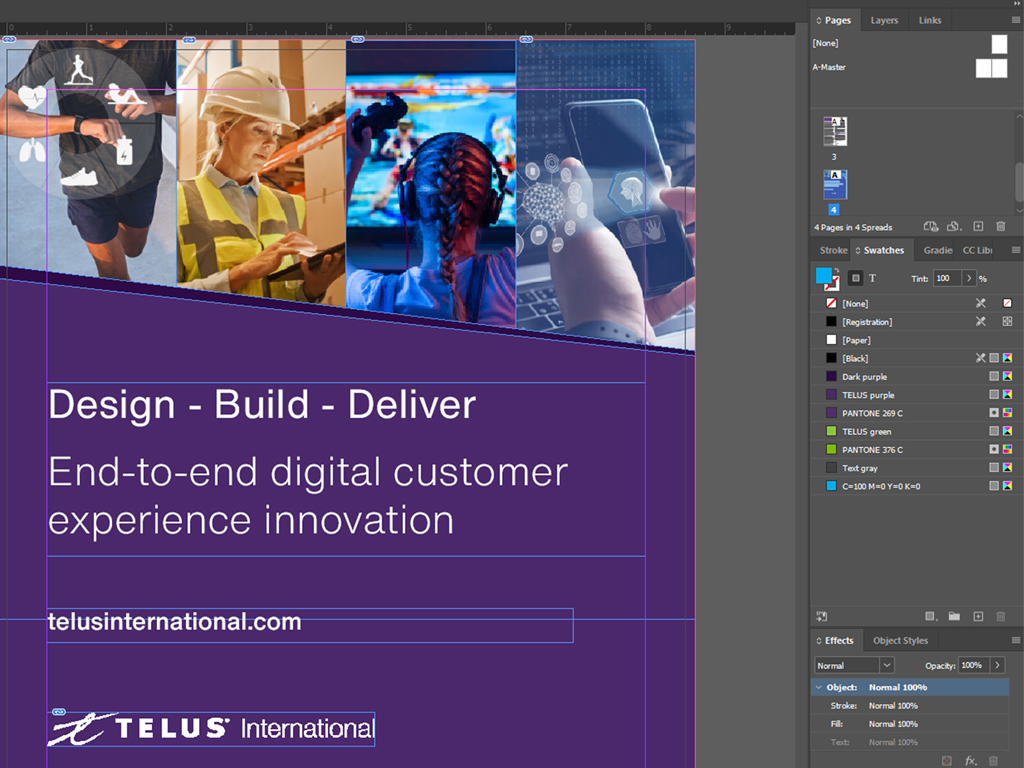Collapse Effects panel via tab arrows icon
The width and height of the screenshot is (1024, 768).
[819, 641]
